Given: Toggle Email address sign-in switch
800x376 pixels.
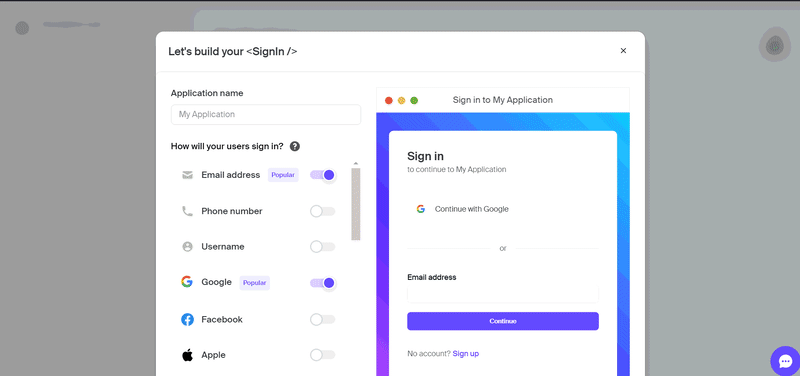Looking at the screenshot, I should coord(322,175).
